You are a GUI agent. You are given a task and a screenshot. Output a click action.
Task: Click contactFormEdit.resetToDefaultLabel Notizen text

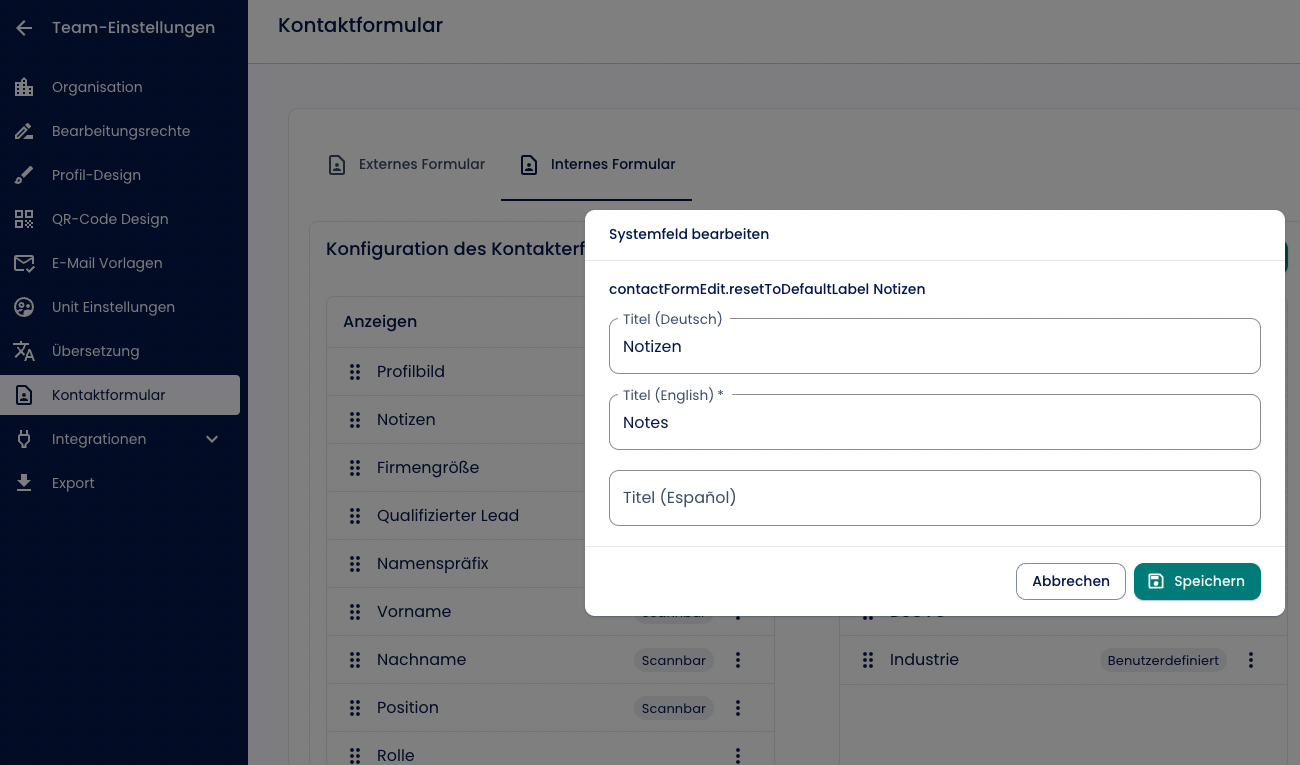click(767, 289)
